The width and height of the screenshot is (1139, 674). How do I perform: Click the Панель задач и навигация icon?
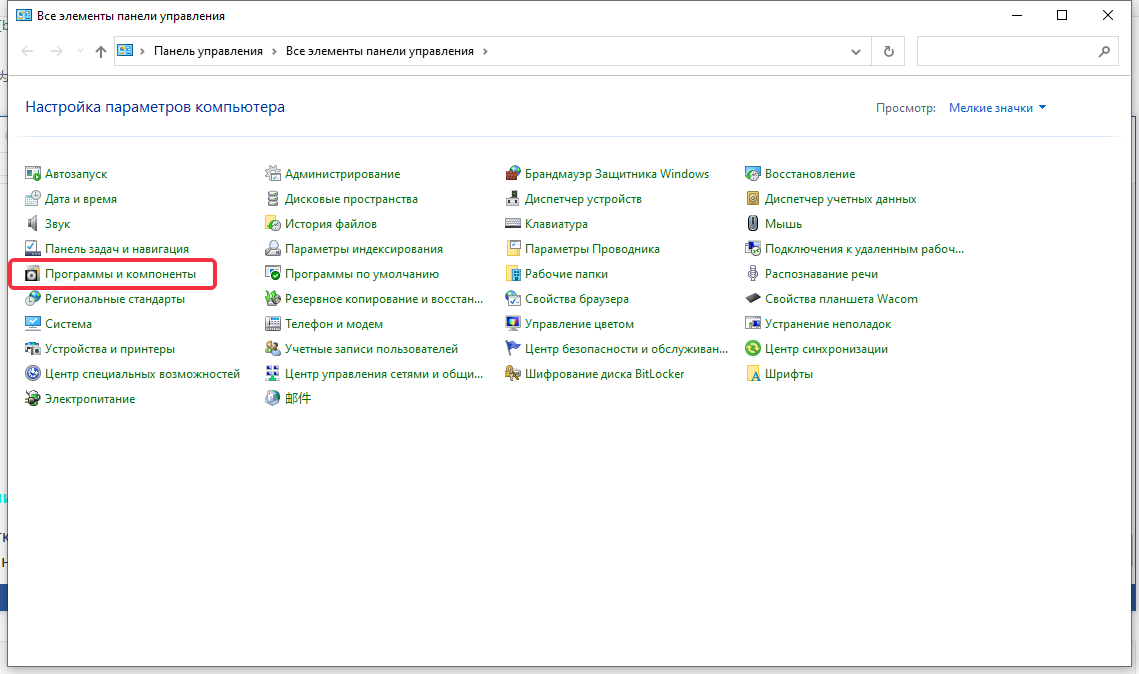pos(33,248)
